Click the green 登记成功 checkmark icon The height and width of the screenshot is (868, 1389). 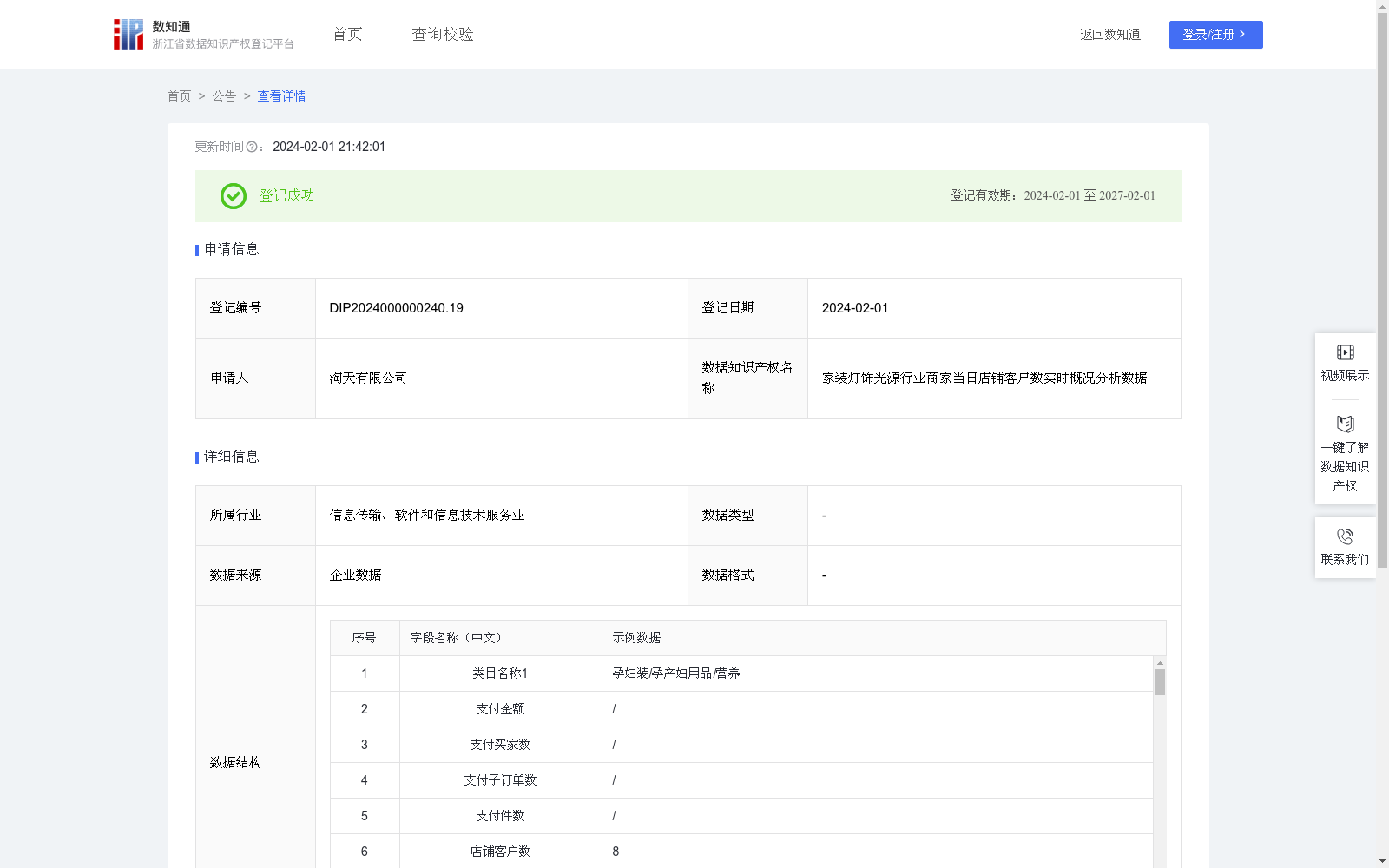232,196
